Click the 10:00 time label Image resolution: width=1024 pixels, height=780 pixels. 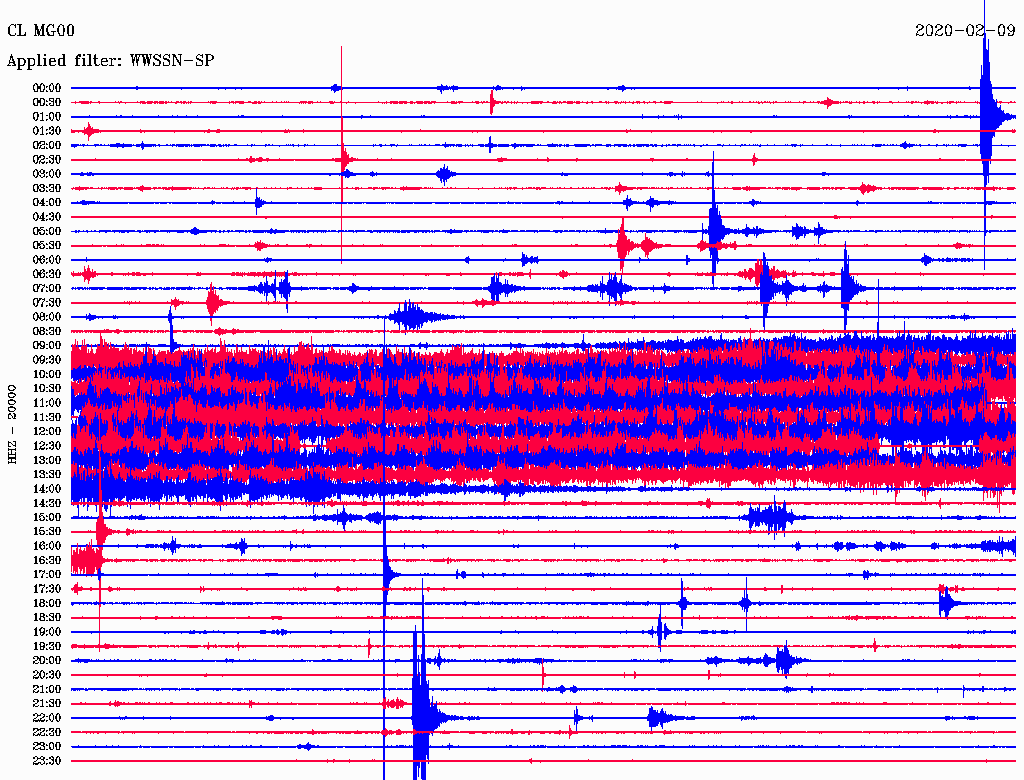(47, 375)
